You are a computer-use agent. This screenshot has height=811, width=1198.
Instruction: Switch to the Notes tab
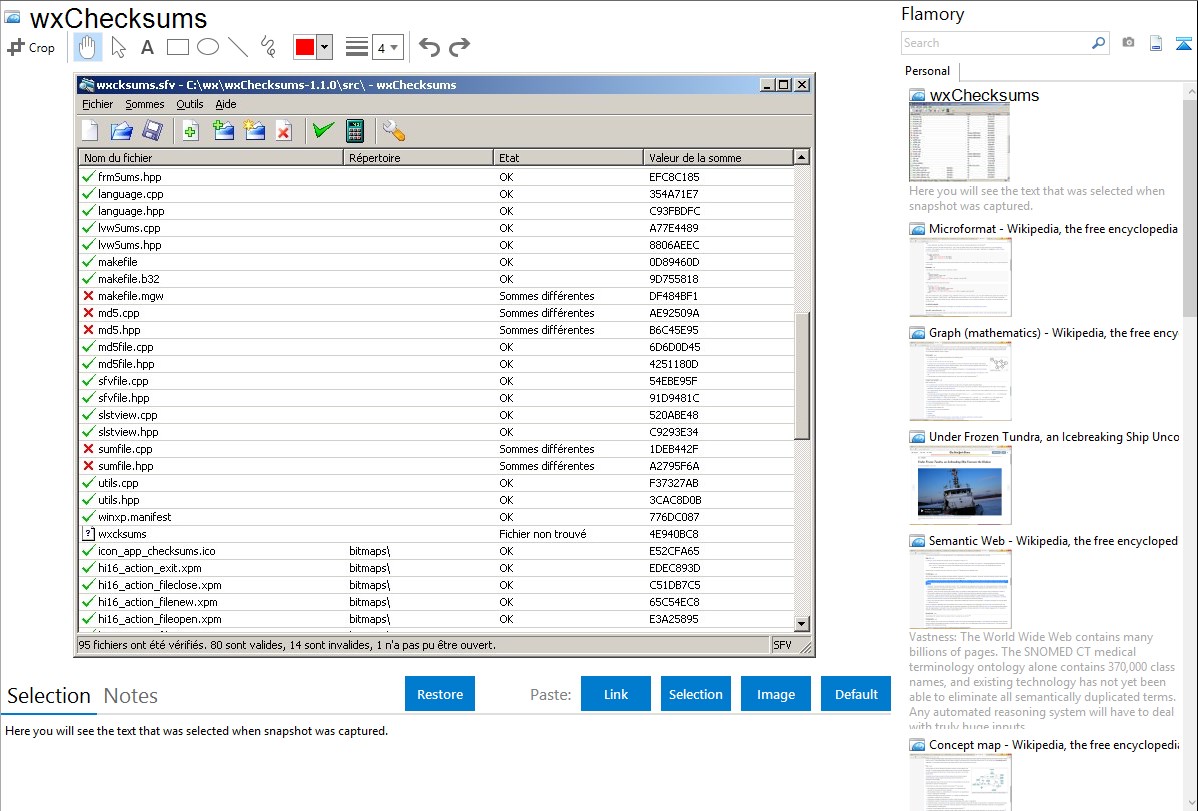[x=130, y=696]
